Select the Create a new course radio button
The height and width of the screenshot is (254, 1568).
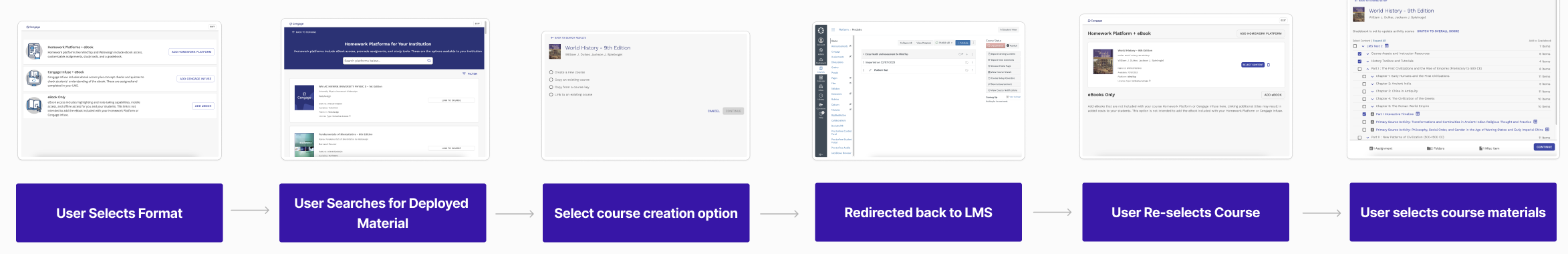point(551,72)
